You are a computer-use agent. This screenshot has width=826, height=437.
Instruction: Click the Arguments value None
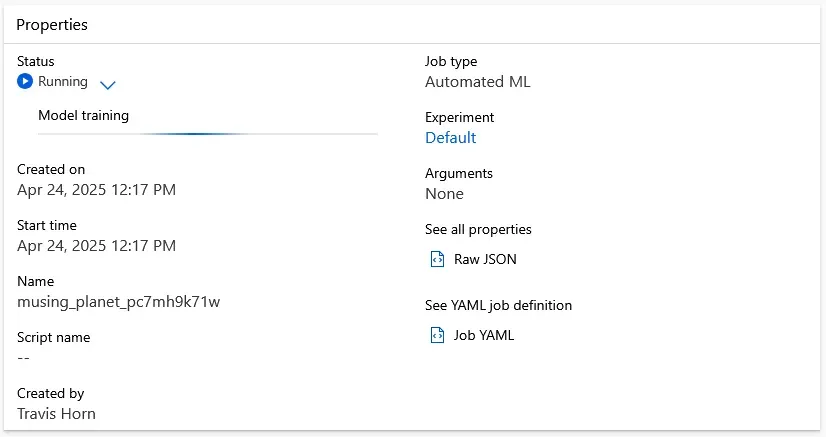444,194
